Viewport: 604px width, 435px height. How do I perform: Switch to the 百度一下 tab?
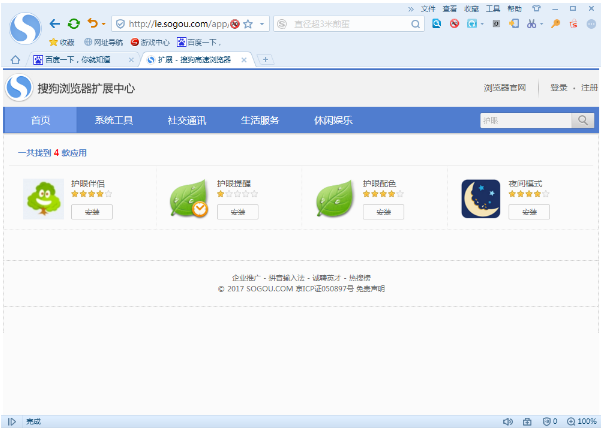(77, 60)
